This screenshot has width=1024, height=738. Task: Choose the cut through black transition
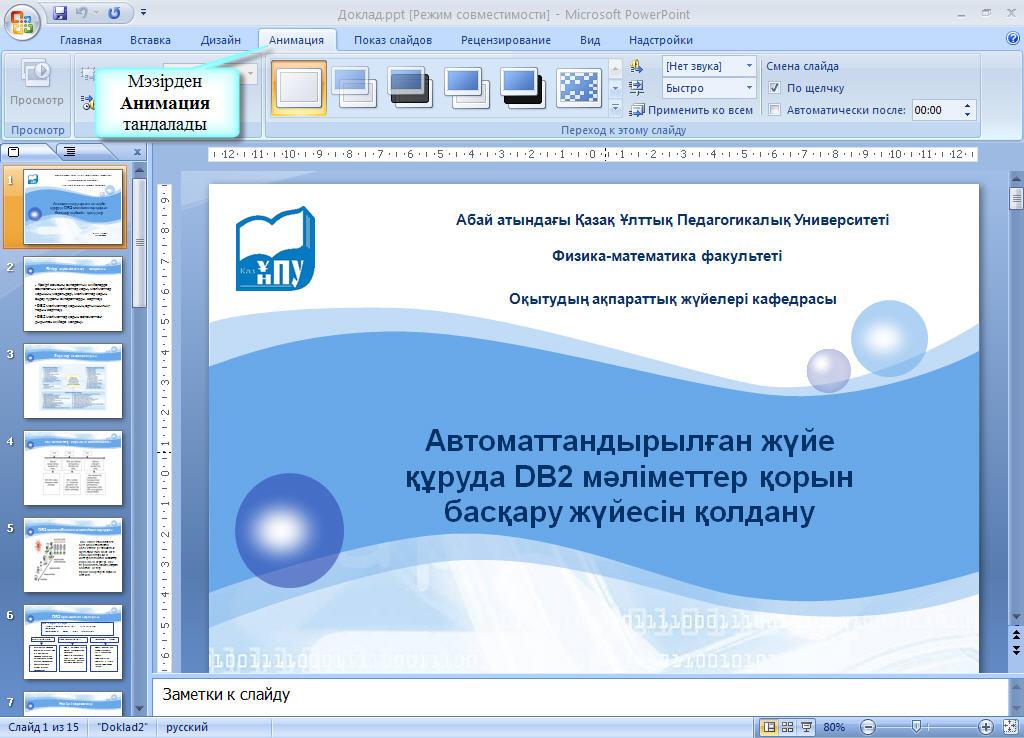tap(522, 88)
